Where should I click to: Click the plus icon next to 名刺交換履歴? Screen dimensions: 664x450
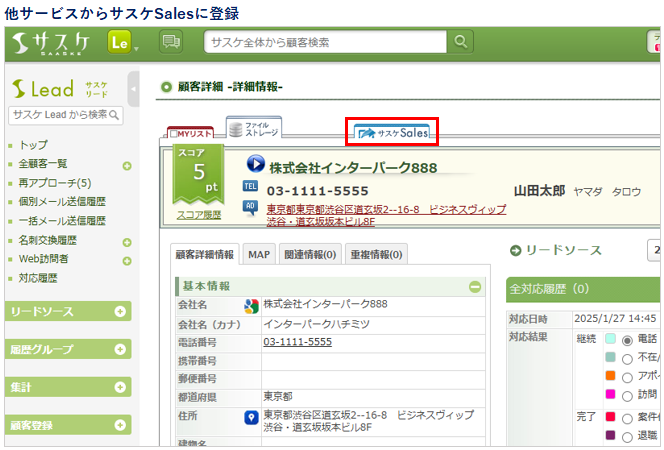tap(127, 242)
